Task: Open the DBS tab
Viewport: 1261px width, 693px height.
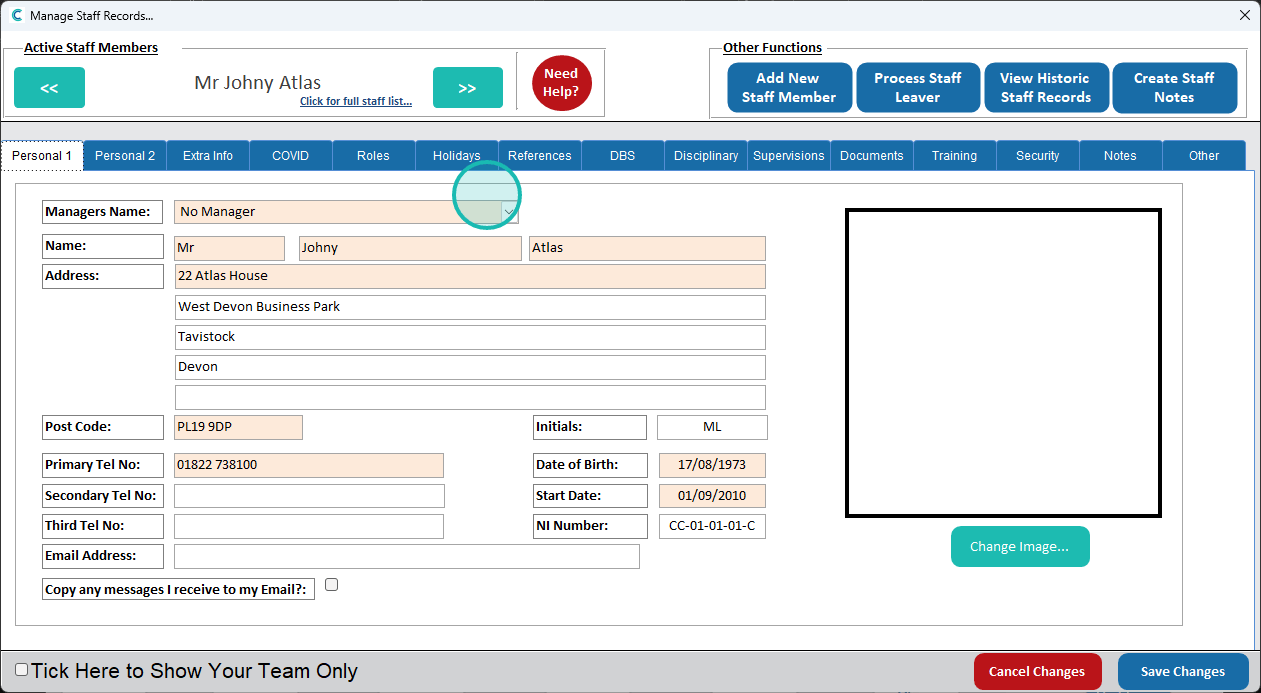Action: (622, 156)
